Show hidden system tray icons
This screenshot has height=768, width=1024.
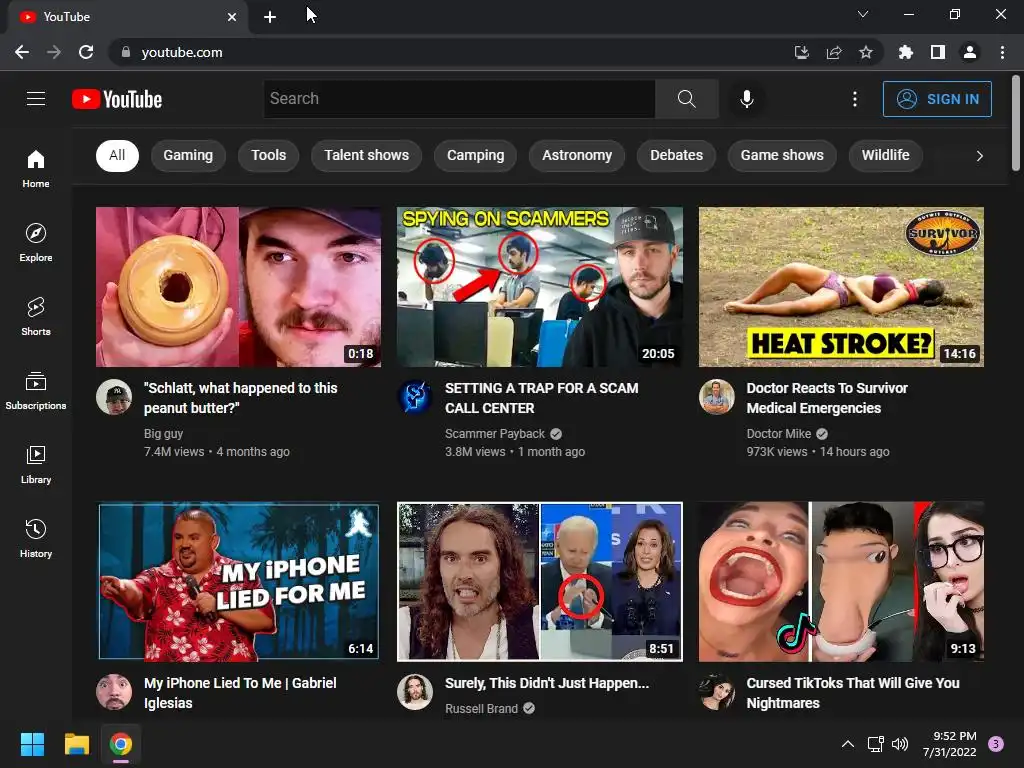click(848, 744)
